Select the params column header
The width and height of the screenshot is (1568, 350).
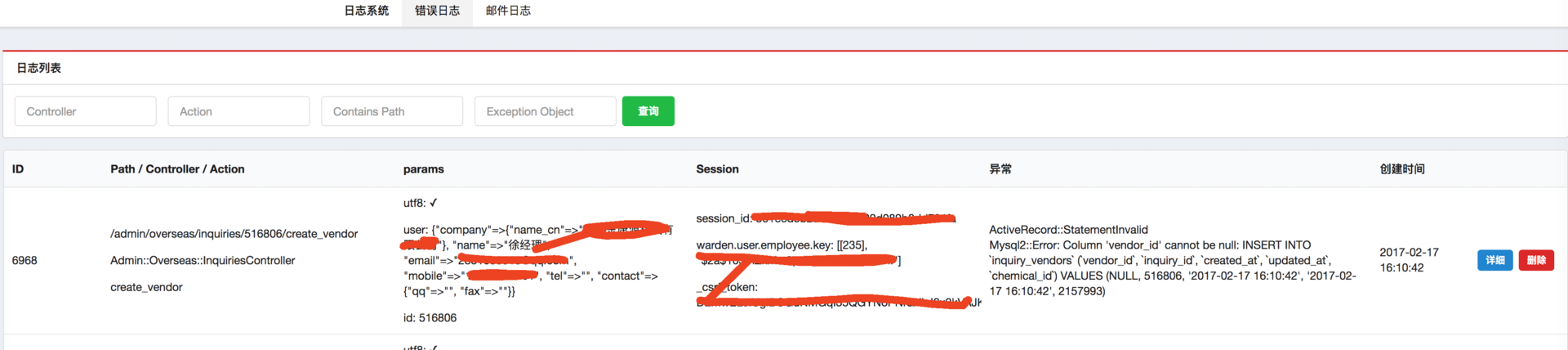(x=424, y=169)
